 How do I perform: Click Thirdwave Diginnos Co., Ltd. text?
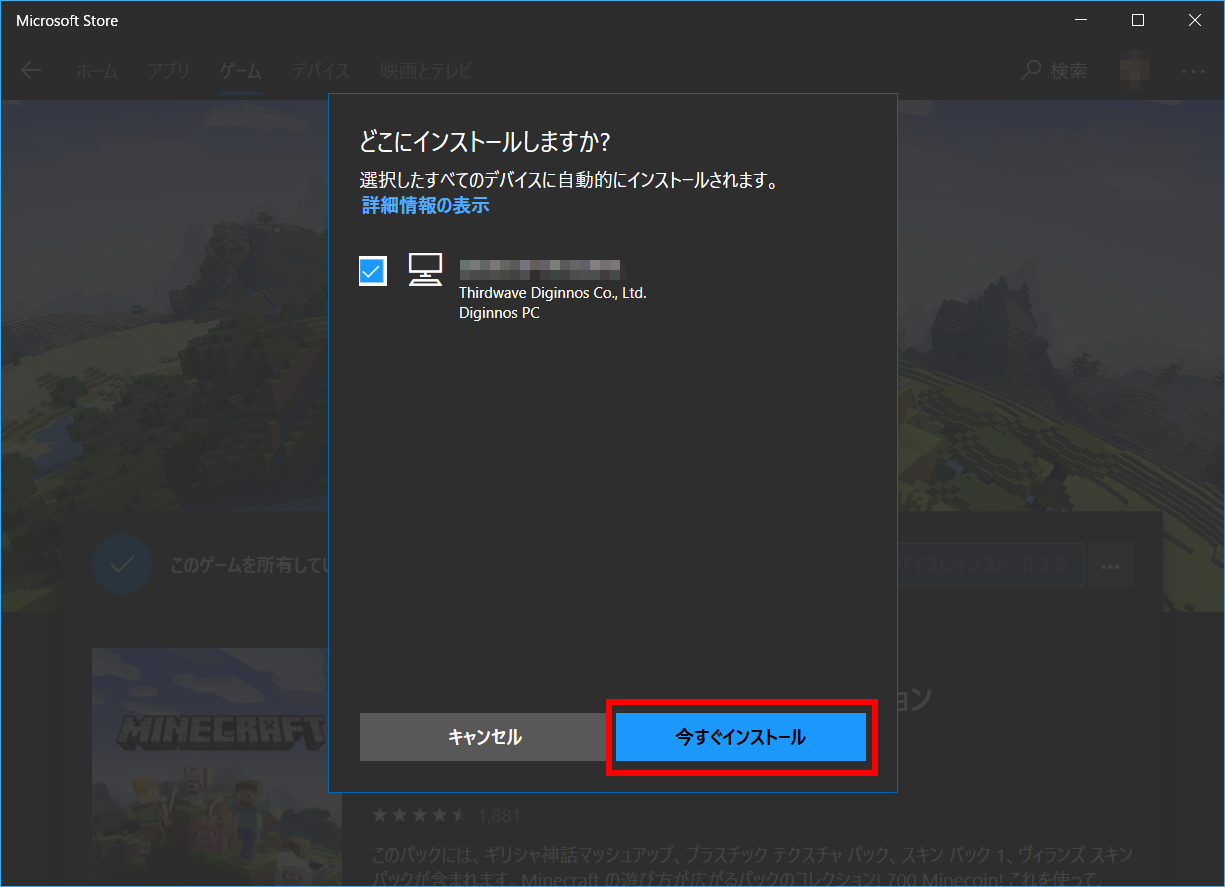click(x=553, y=293)
